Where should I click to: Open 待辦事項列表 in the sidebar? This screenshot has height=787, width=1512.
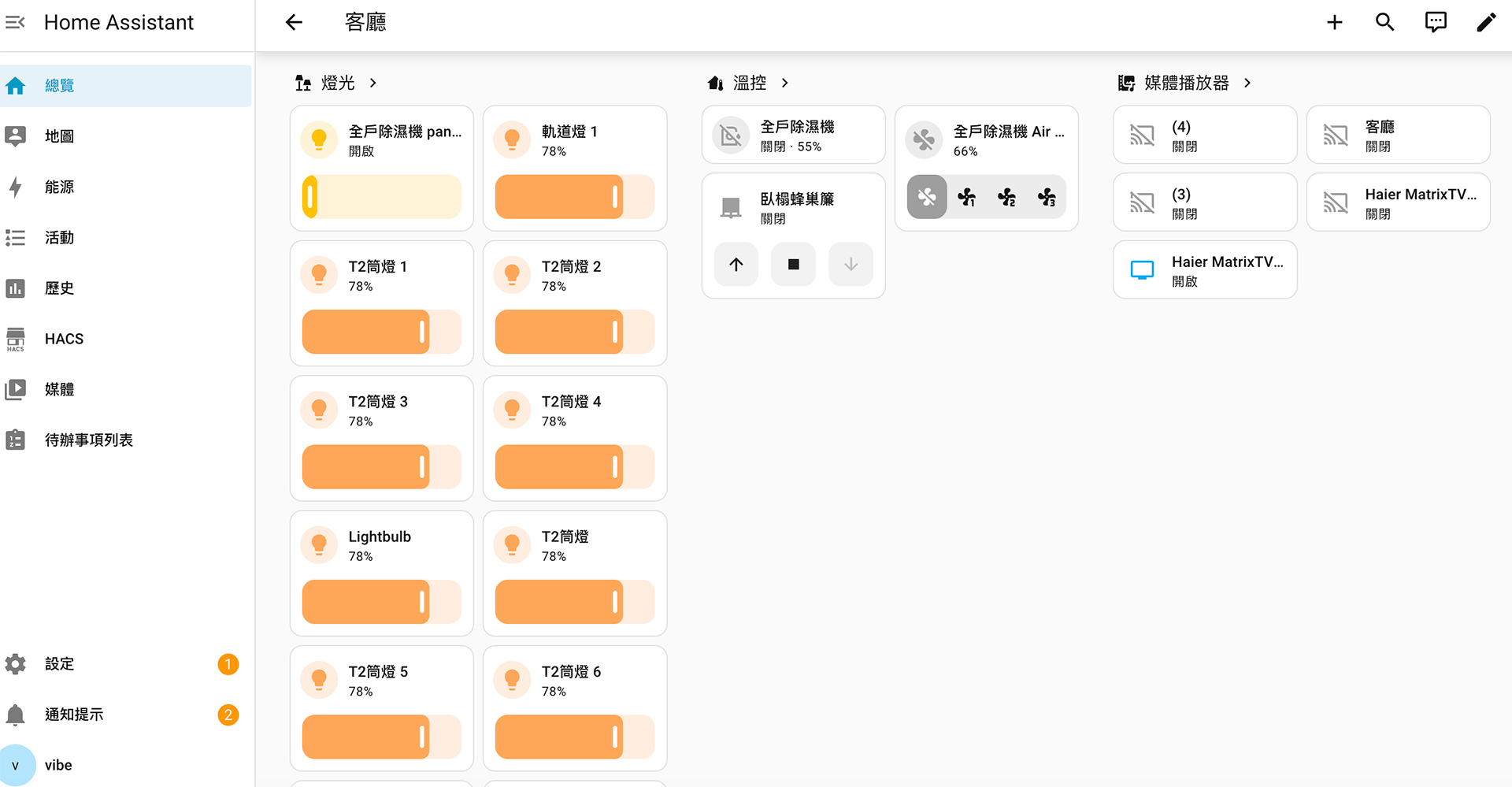point(126,440)
